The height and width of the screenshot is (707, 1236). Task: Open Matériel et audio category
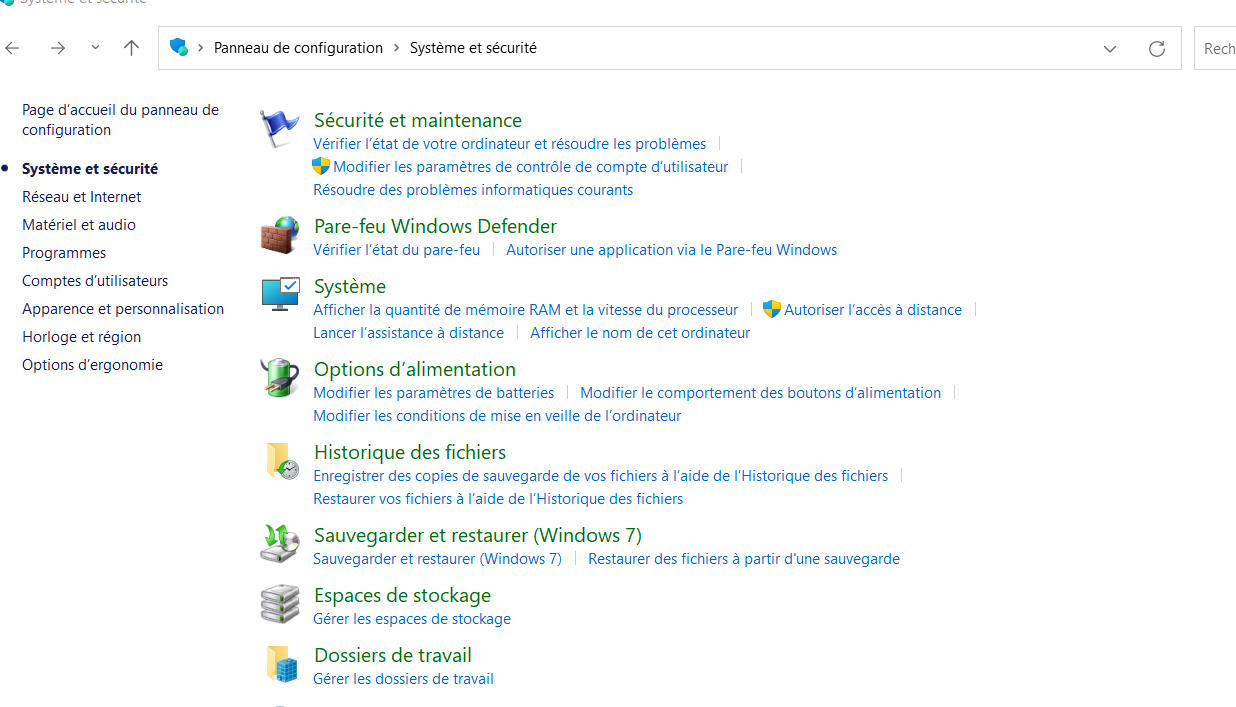79,225
